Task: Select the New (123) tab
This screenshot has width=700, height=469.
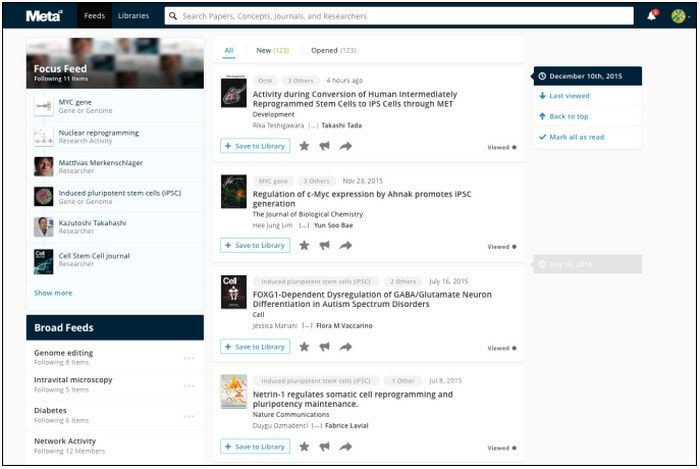Action: (272, 50)
